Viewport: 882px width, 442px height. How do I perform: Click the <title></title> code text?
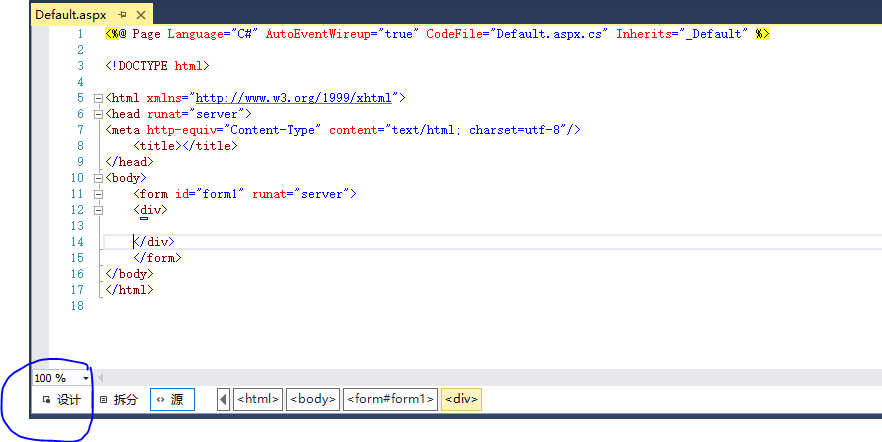pos(186,146)
